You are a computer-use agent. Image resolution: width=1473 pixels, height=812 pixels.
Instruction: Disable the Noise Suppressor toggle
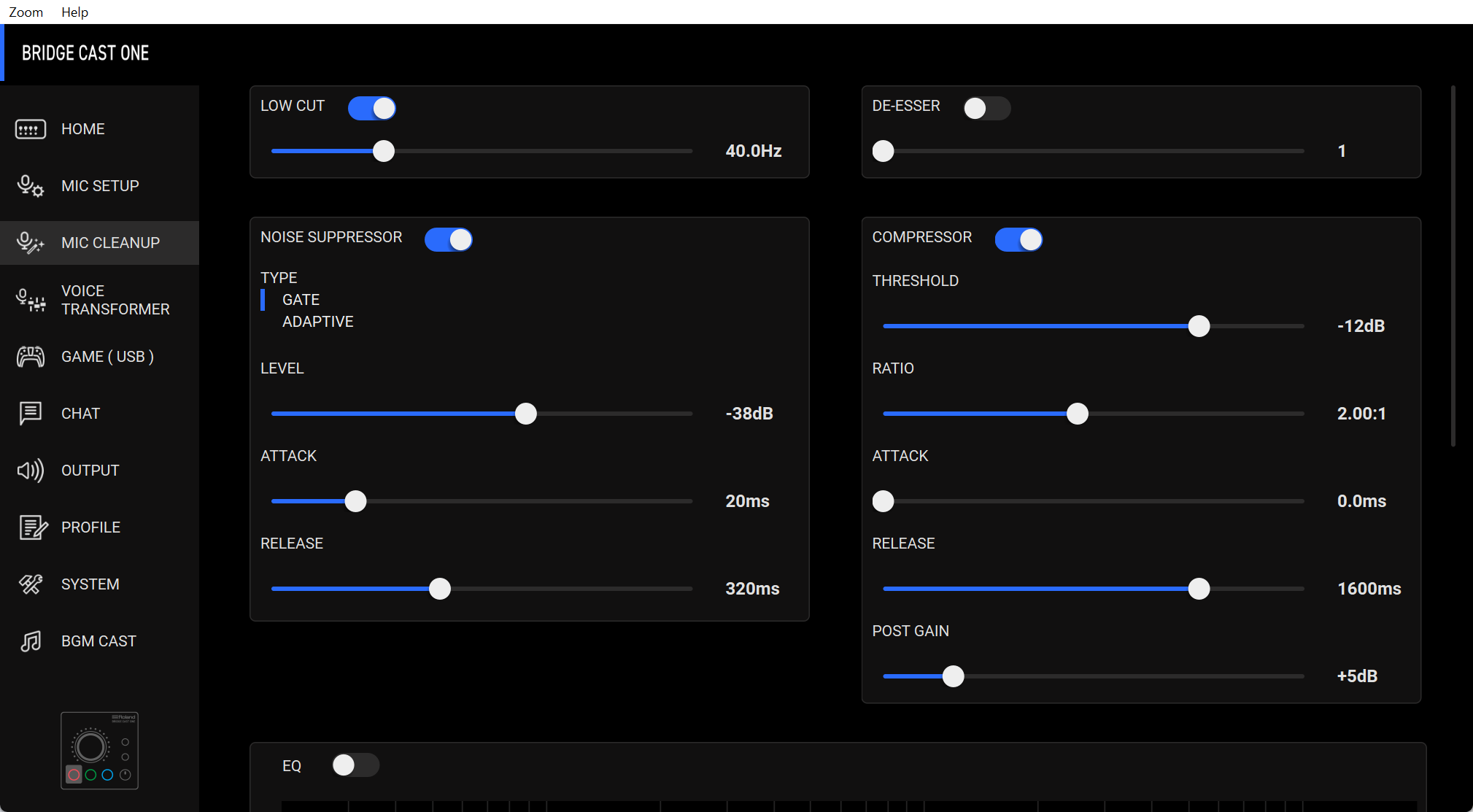click(449, 239)
